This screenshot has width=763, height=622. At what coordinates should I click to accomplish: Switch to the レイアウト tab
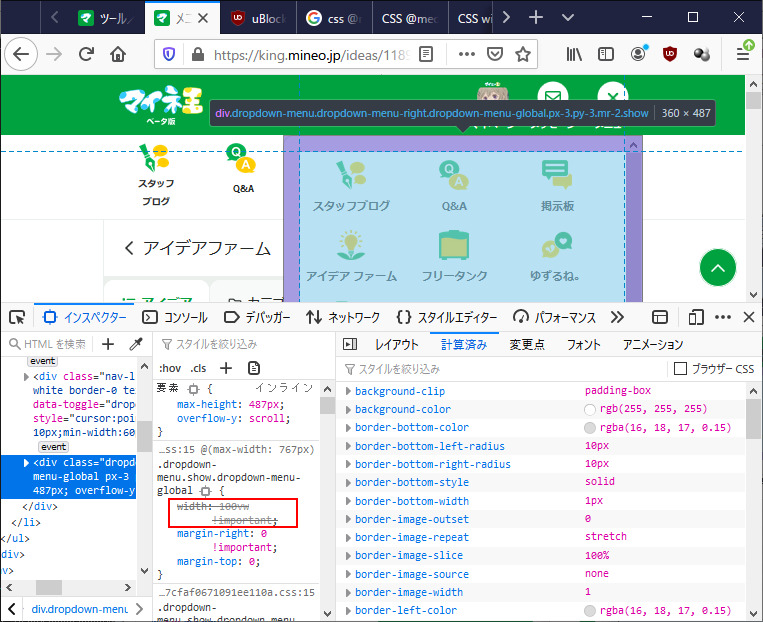point(396,344)
